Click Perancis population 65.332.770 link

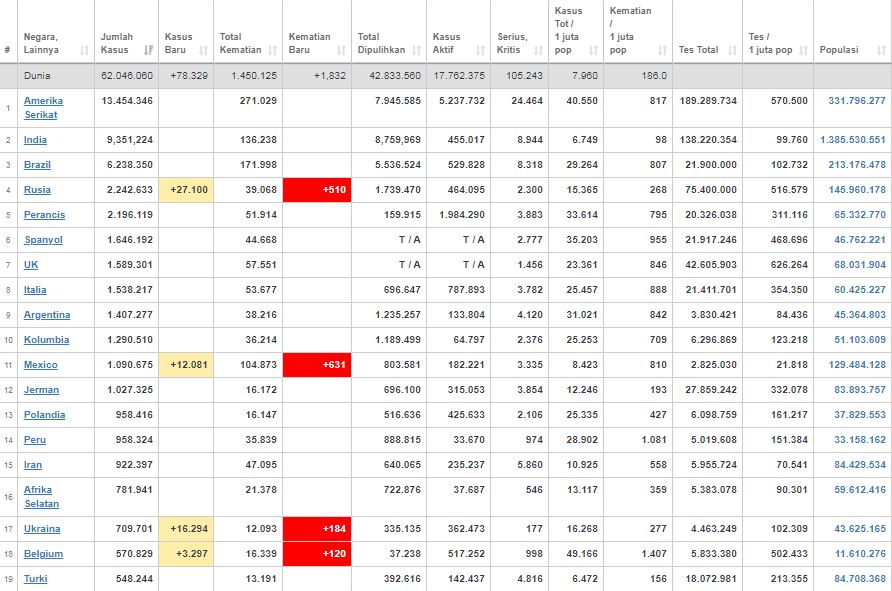coord(860,215)
